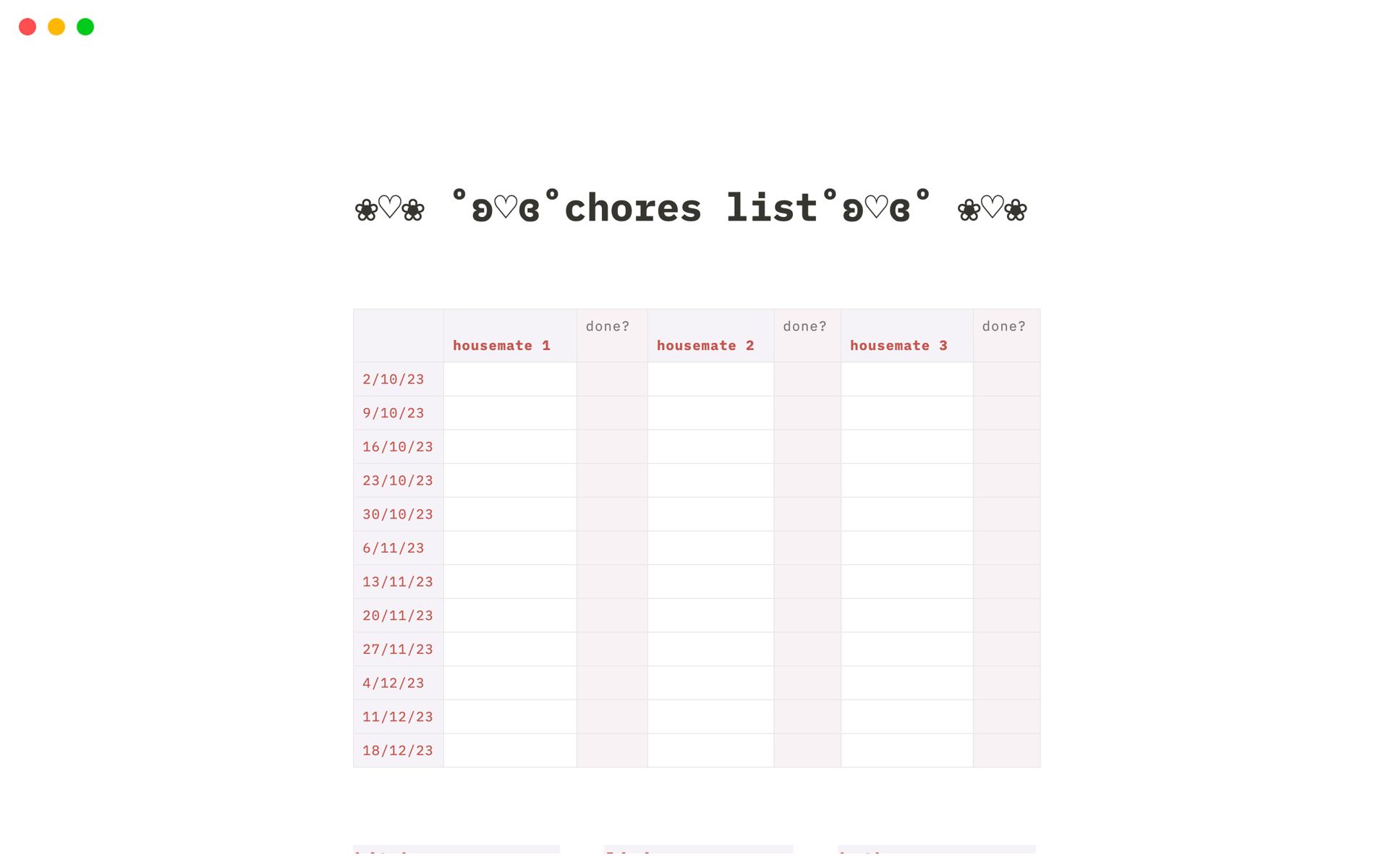The height and width of the screenshot is (868, 1389).
Task: Toggle done checkbox for housemate 2 row 9/10/23
Action: tap(805, 412)
